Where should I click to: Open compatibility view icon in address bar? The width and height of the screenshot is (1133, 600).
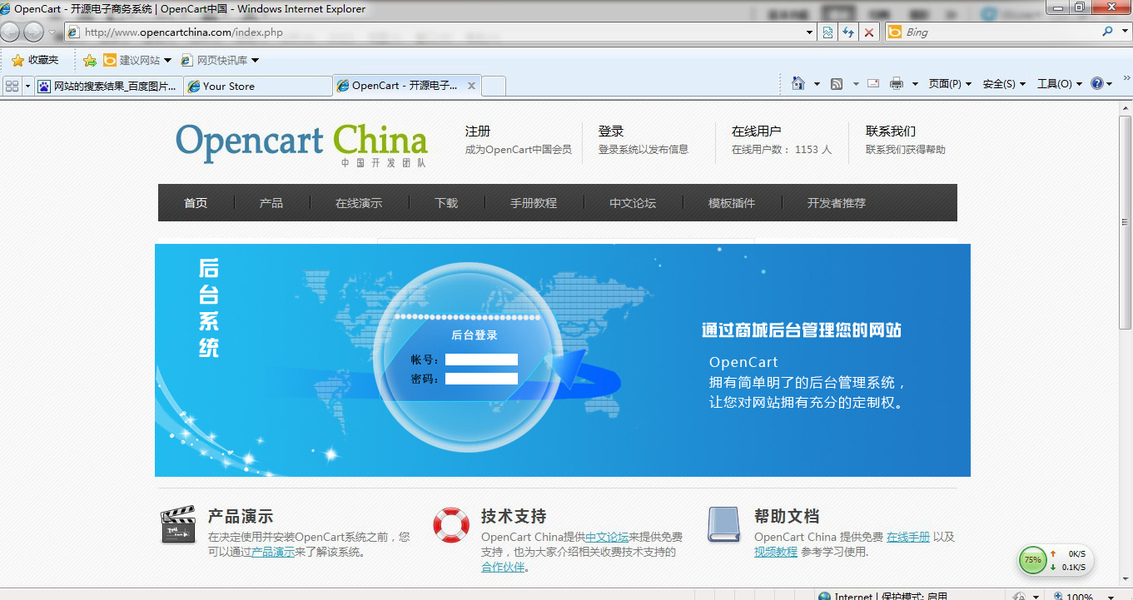pos(827,32)
